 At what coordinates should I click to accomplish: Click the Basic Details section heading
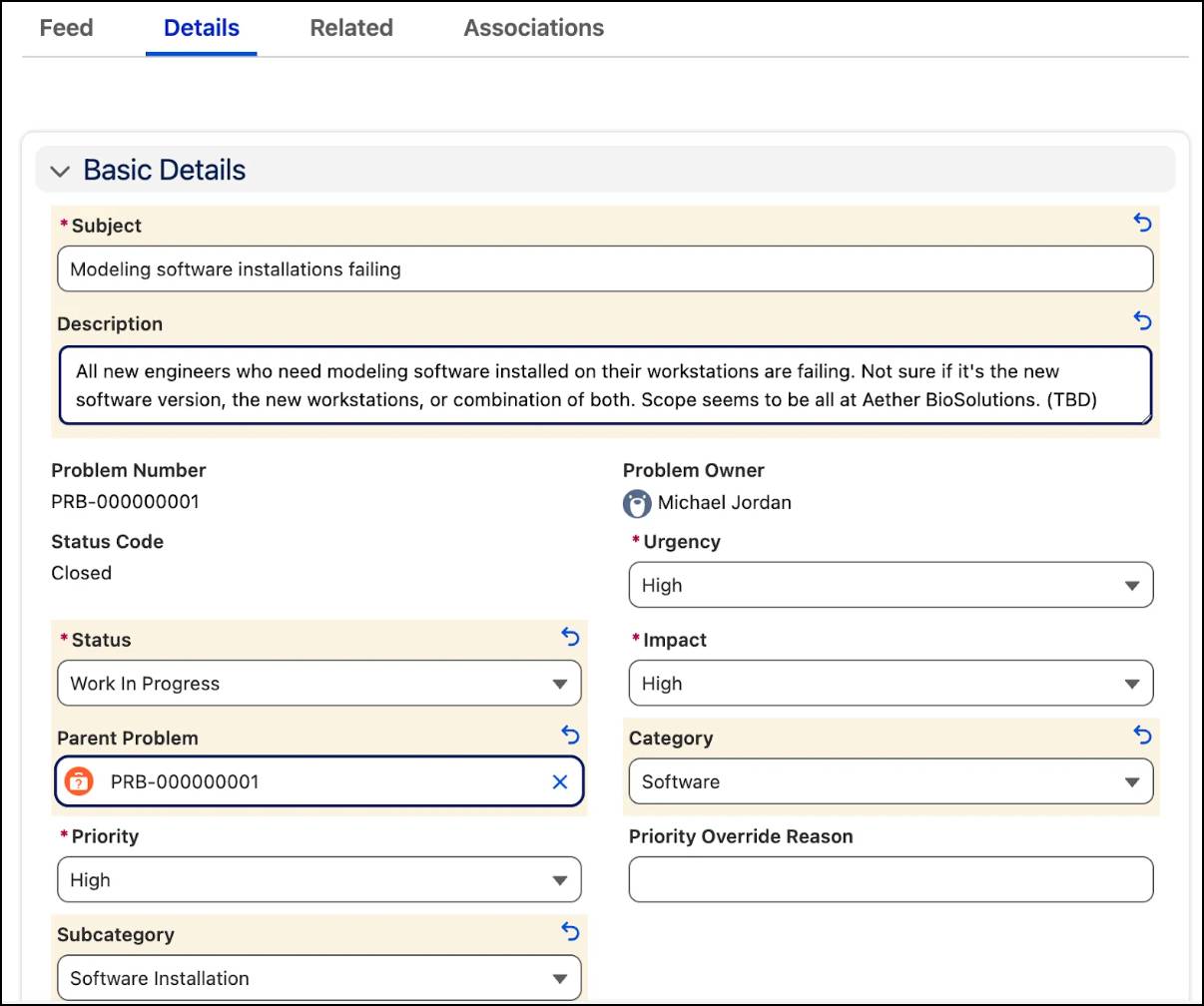[165, 170]
